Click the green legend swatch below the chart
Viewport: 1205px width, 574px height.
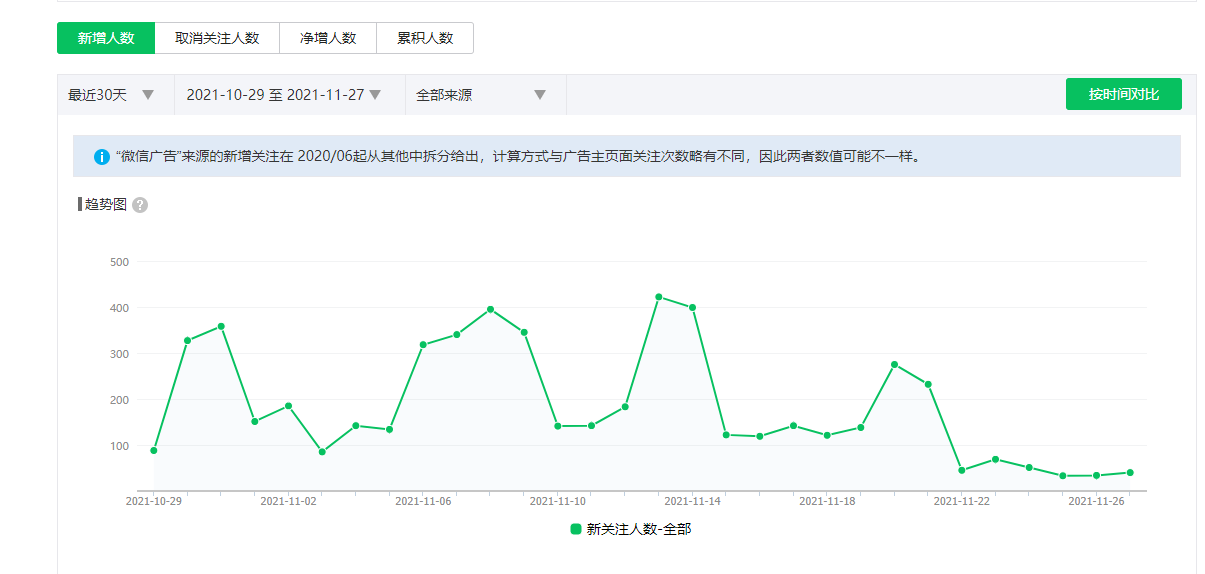click(x=576, y=529)
